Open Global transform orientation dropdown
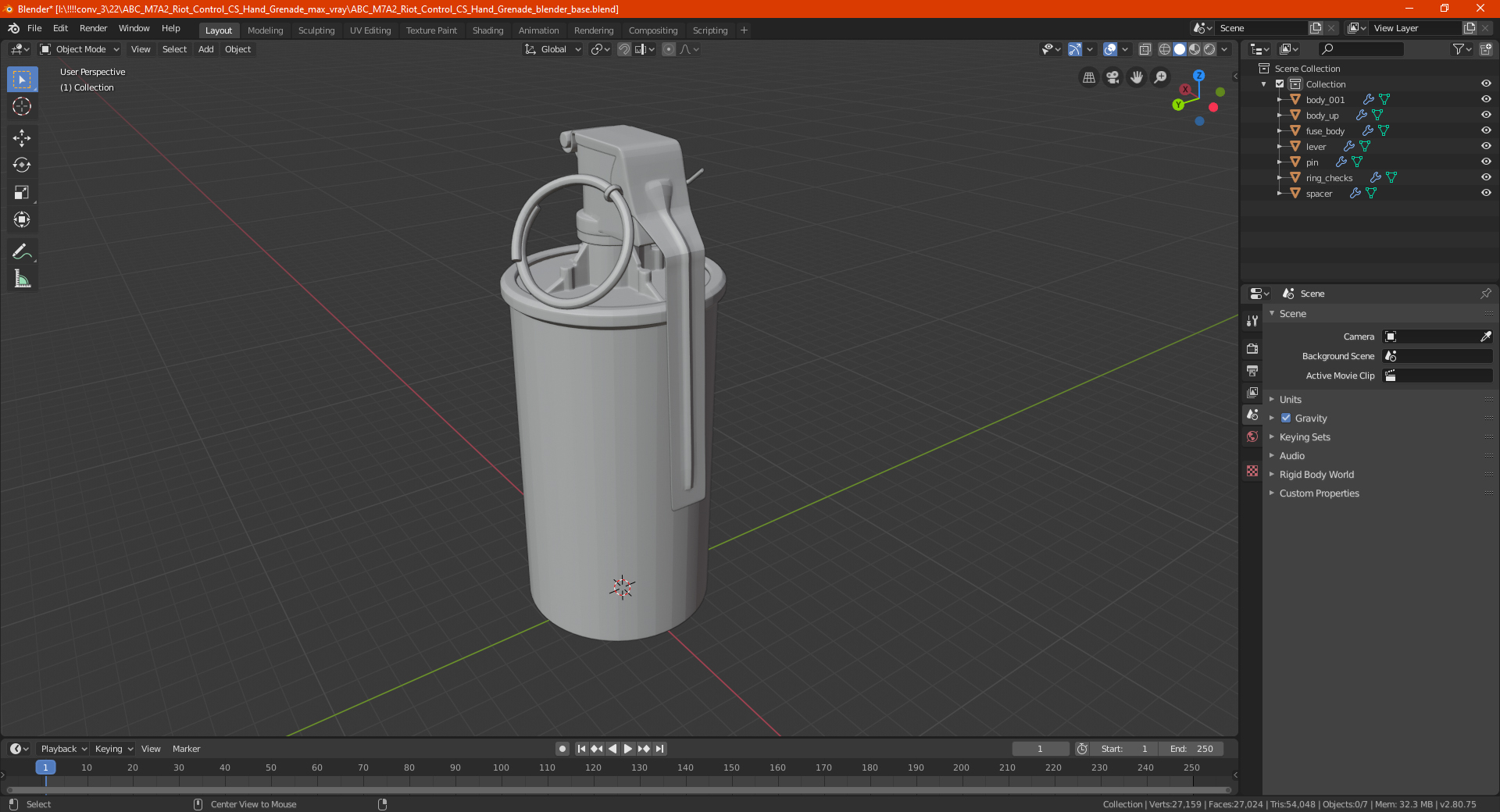1500x812 pixels. pyautogui.click(x=552, y=49)
